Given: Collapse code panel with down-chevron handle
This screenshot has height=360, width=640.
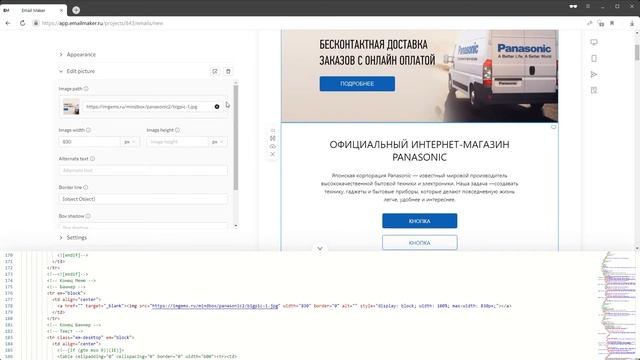Looking at the screenshot, I should pos(320,248).
